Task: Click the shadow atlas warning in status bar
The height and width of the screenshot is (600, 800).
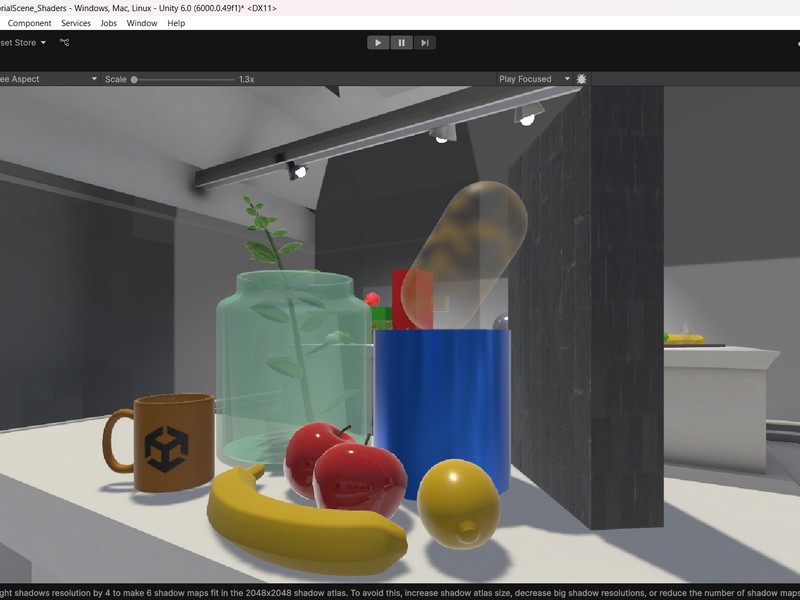Action: [x=400, y=592]
